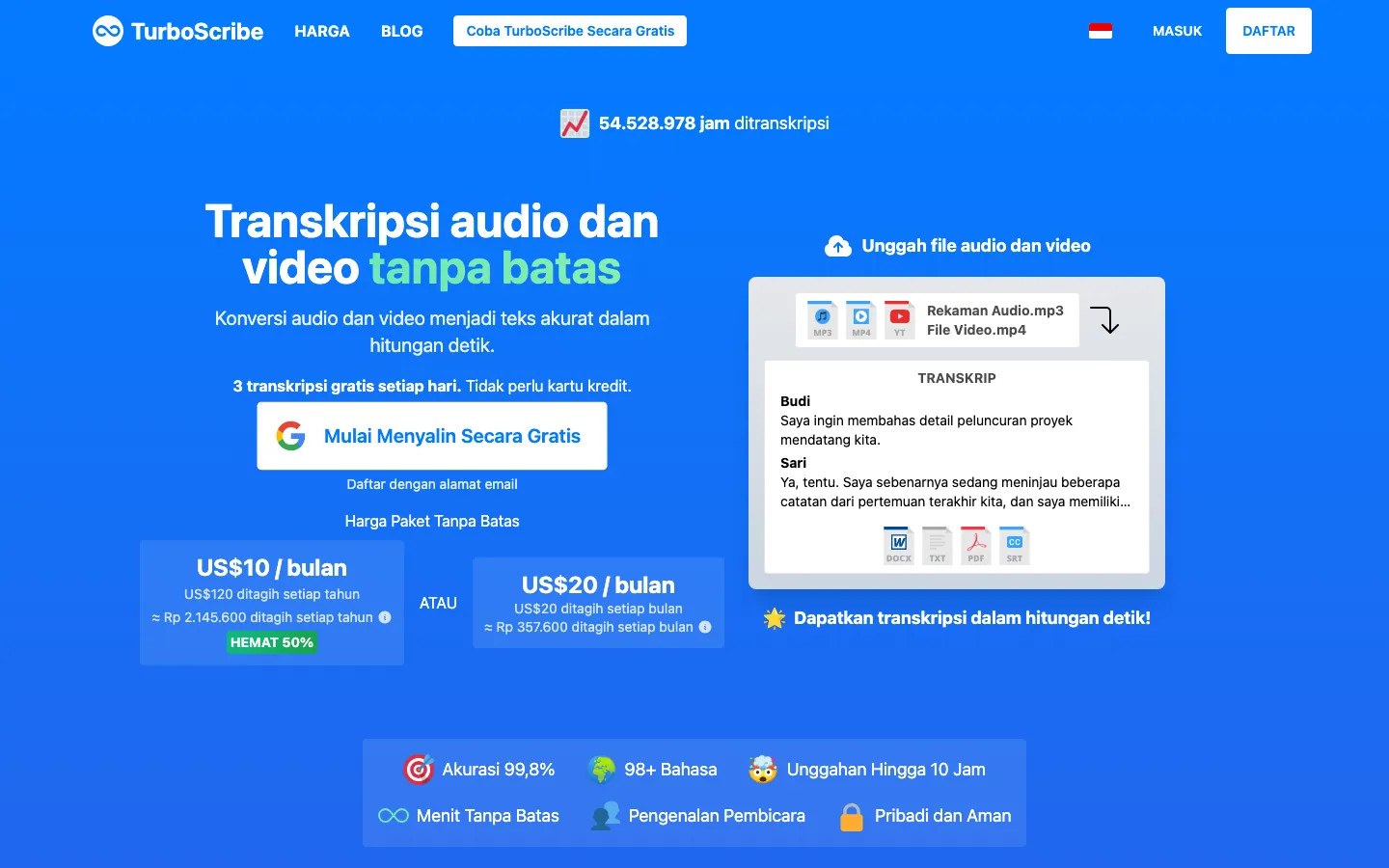Select the MP4 file type icon
This screenshot has height=868, width=1389.
[861, 319]
